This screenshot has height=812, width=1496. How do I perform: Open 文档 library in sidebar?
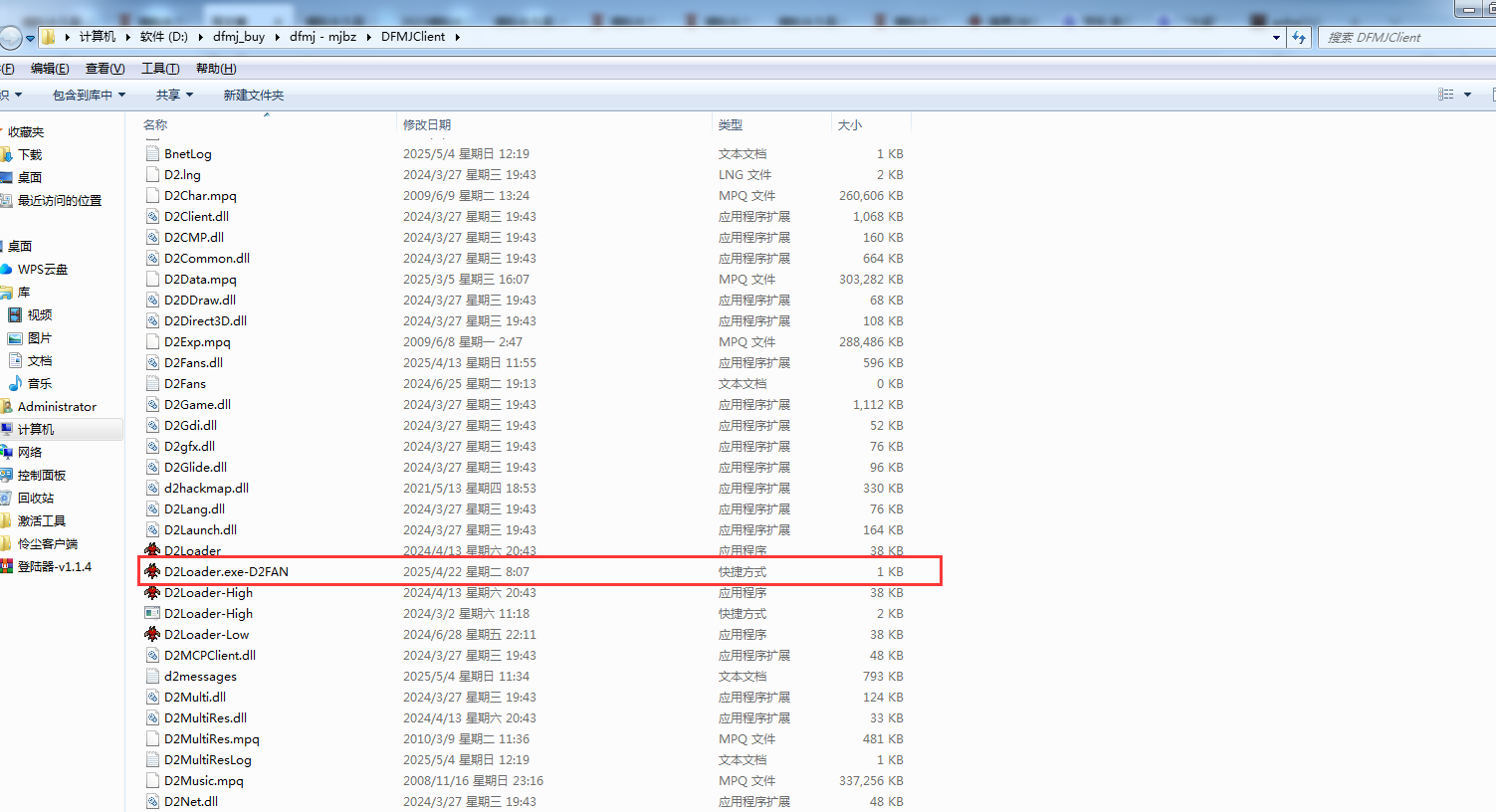(40, 361)
